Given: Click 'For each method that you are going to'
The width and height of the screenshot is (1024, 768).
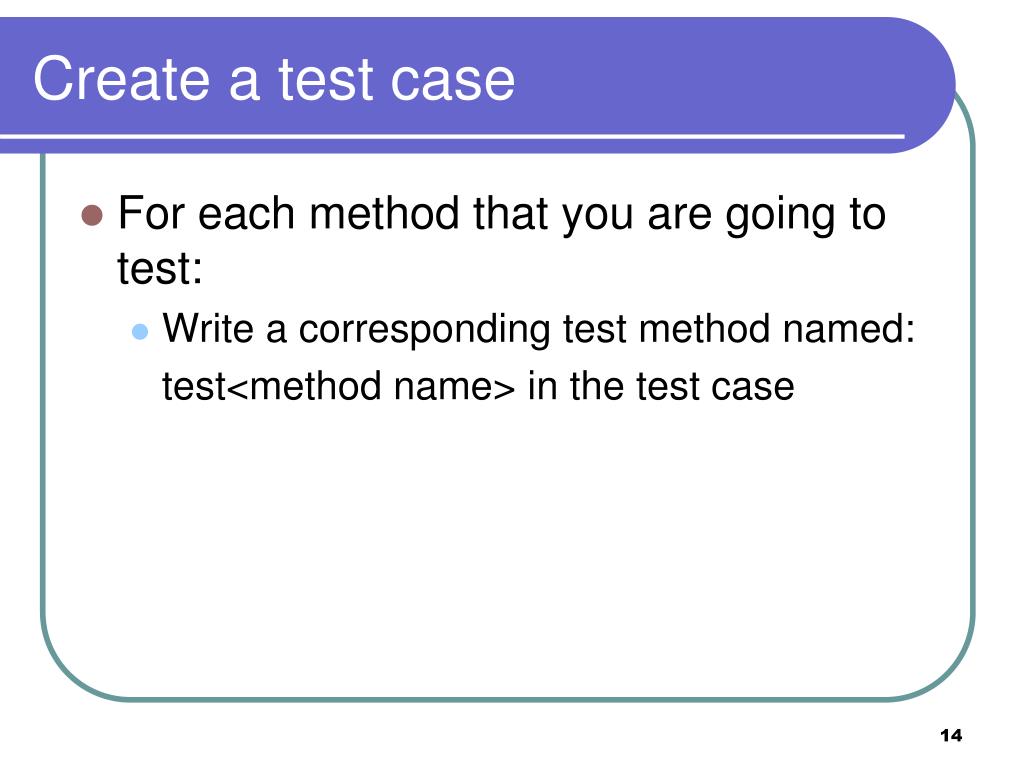Looking at the screenshot, I should 502,214.
